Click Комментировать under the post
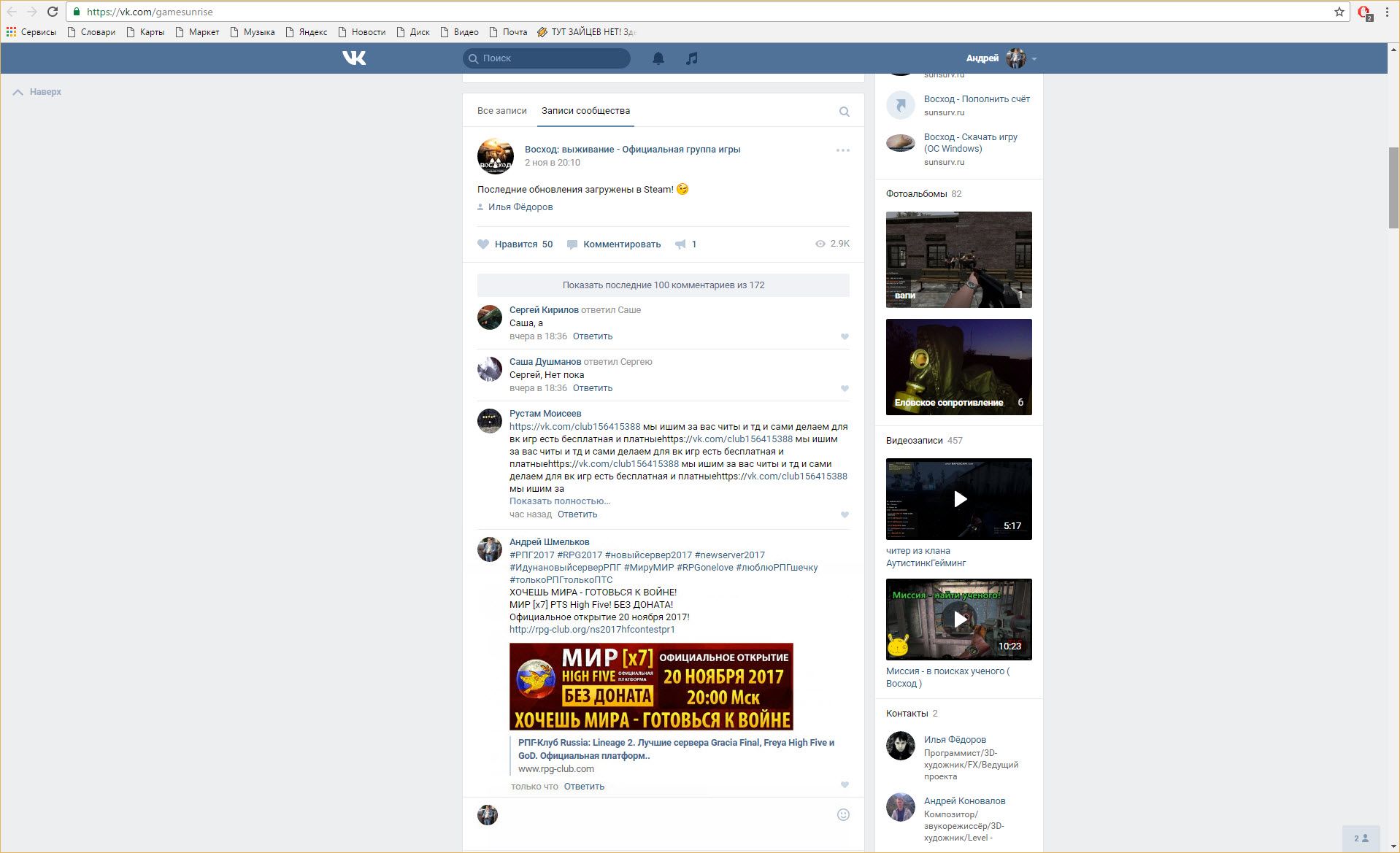This screenshot has height=853, width=1400. click(x=621, y=244)
